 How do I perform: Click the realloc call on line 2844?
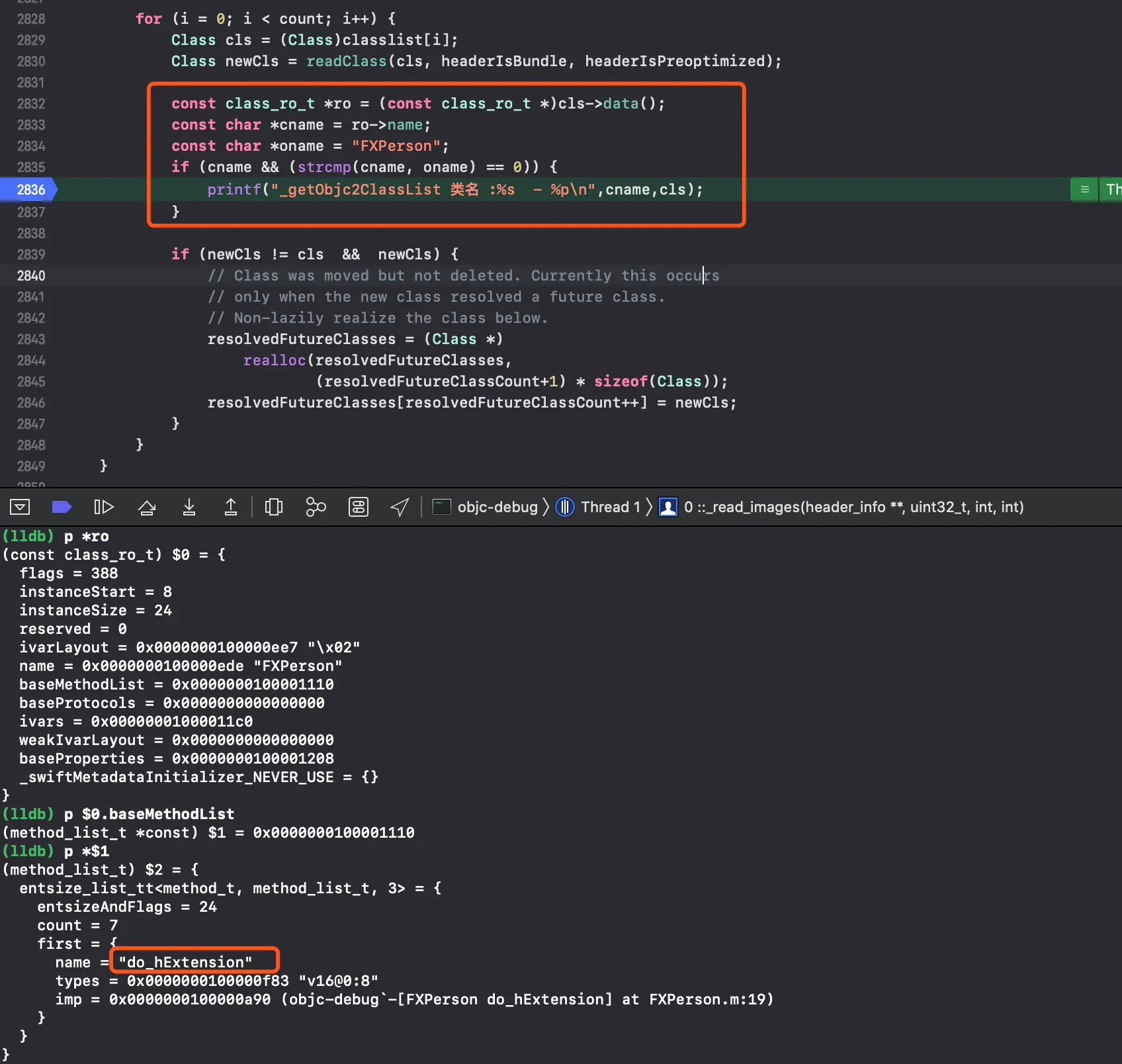click(x=275, y=361)
